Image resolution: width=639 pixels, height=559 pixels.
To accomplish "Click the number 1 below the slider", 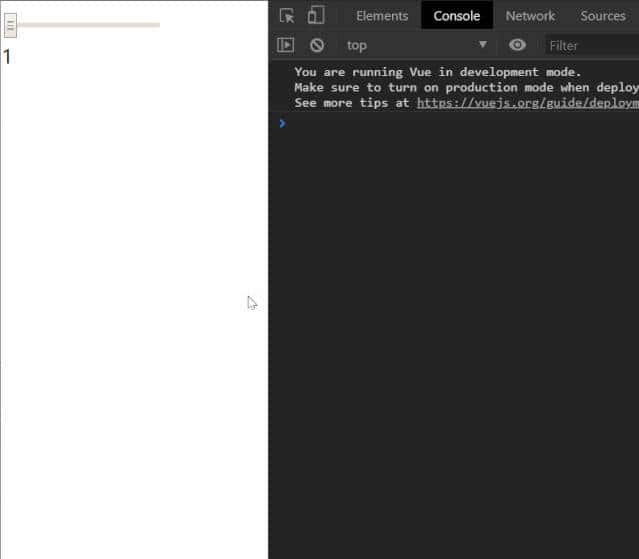I will click(7, 57).
